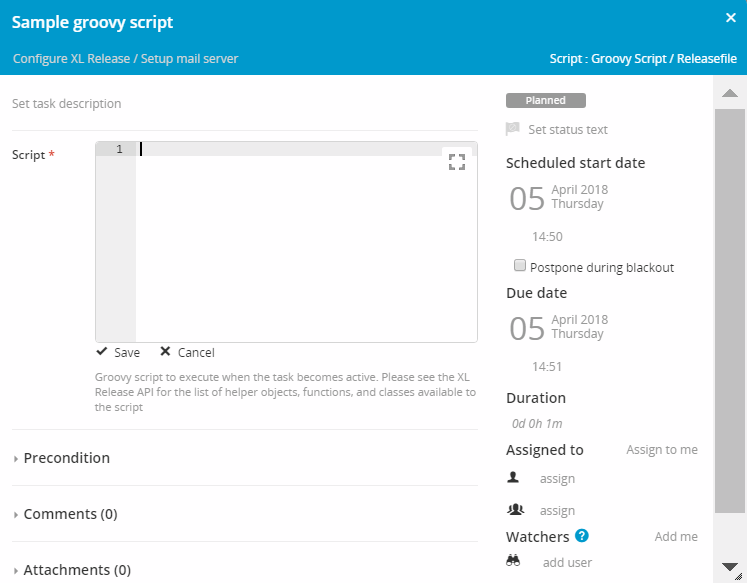Enable Postpone during blackout checkbox
Screen dimensions: 747x583
click(520, 265)
